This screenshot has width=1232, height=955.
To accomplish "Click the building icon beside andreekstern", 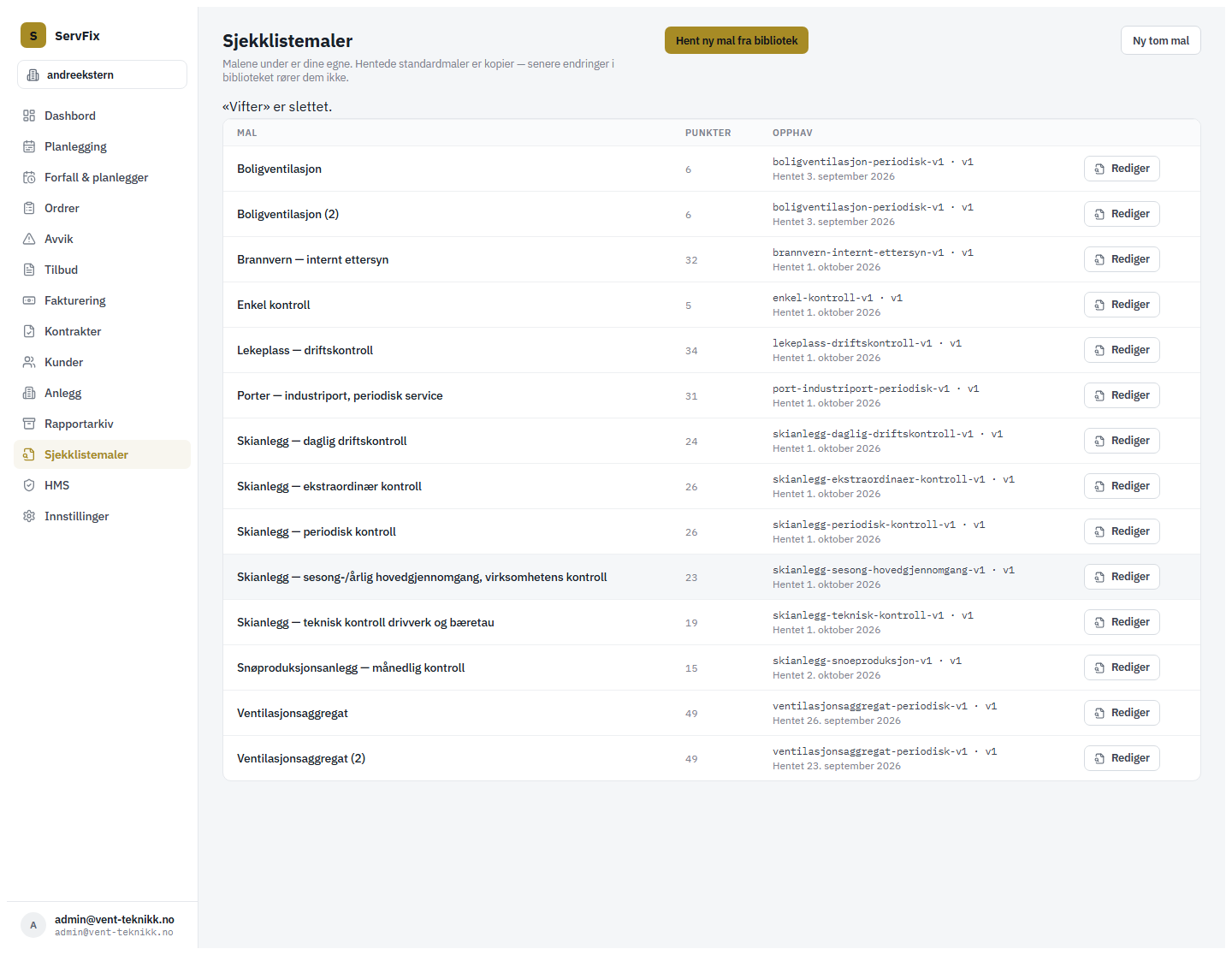I will tap(33, 74).
